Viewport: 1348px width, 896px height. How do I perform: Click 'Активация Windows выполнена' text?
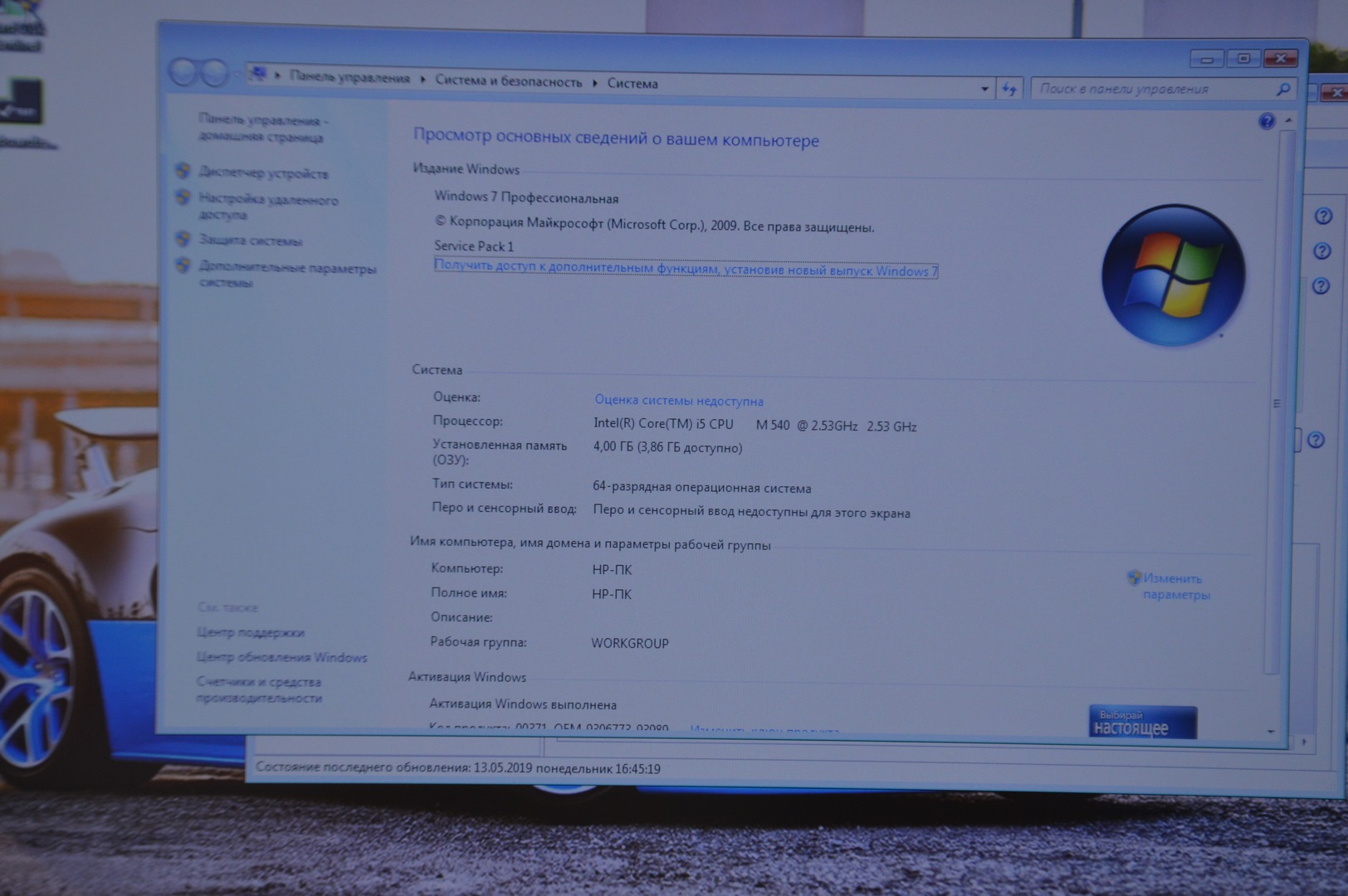[x=523, y=704]
